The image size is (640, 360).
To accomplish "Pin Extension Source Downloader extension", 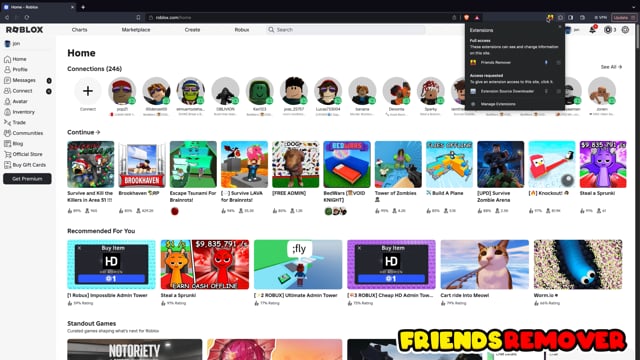I will point(546,91).
